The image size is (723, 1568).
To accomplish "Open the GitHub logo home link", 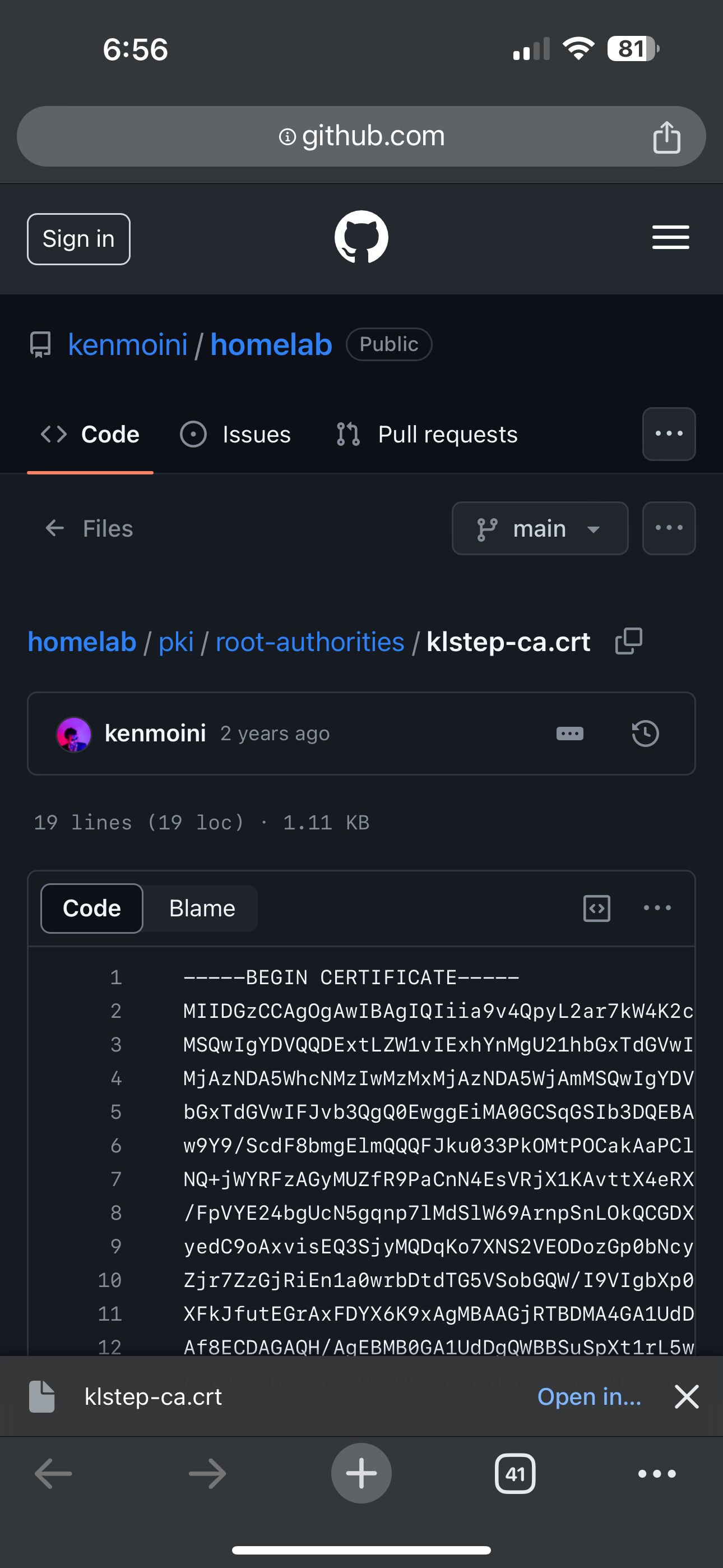I will (361, 237).
